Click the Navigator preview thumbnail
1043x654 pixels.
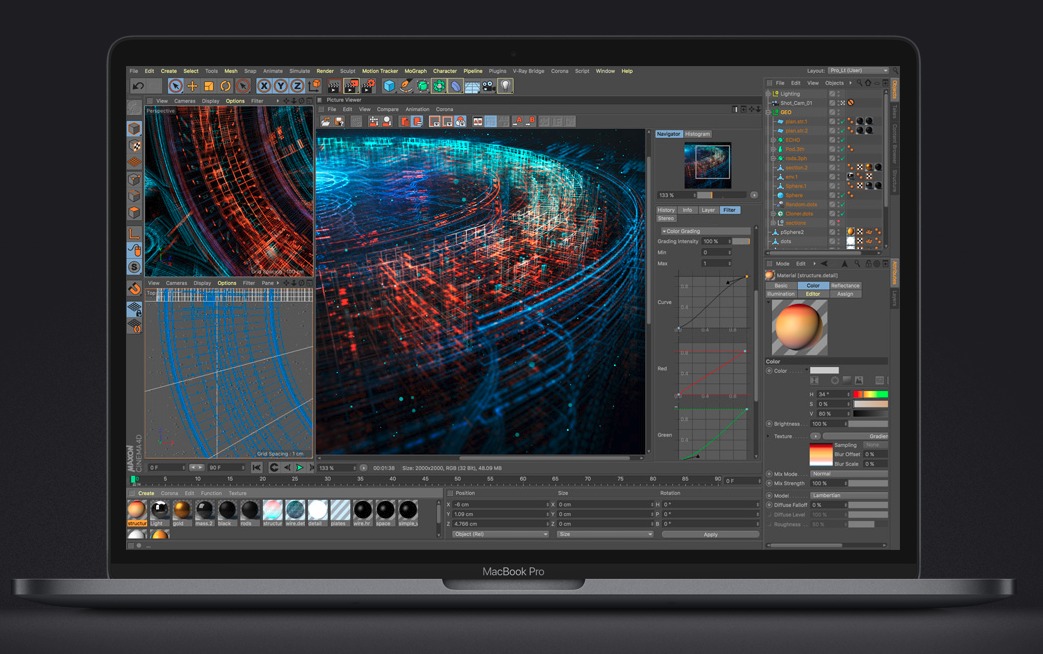[x=708, y=165]
